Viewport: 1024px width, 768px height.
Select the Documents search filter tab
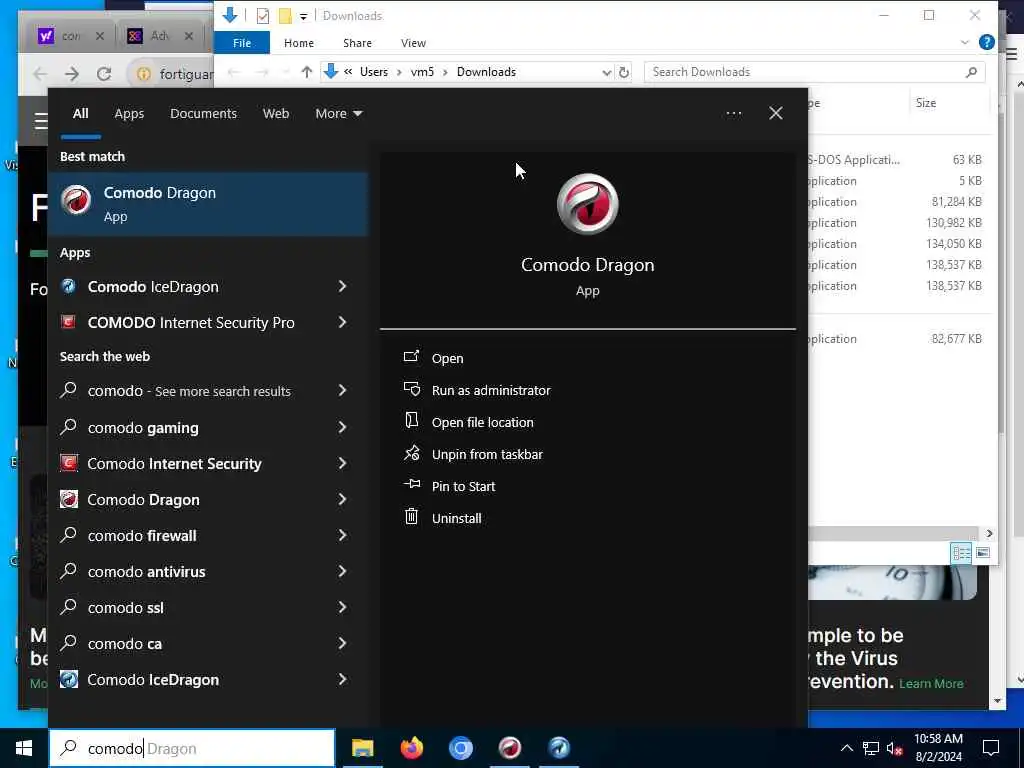[203, 114]
